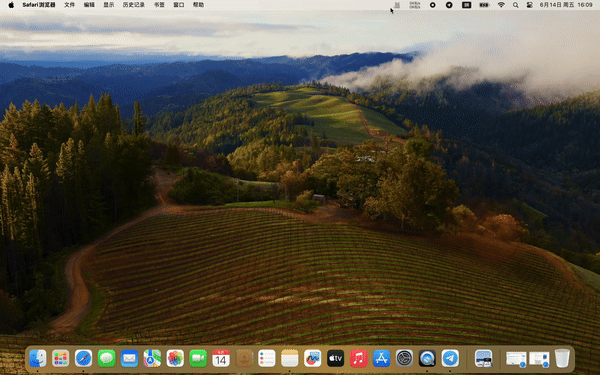
Task: Start FaceTime from the Dock
Action: 198,359
